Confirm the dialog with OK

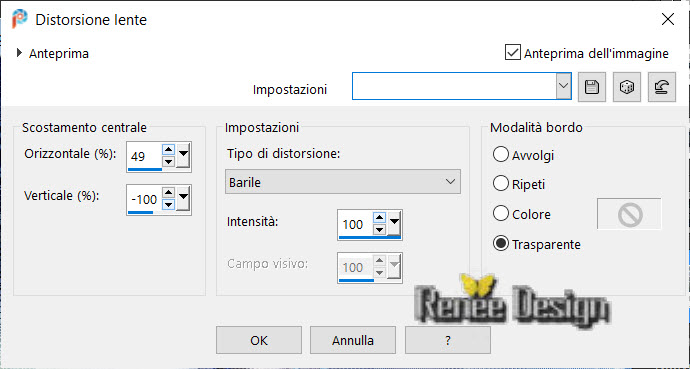(x=259, y=340)
